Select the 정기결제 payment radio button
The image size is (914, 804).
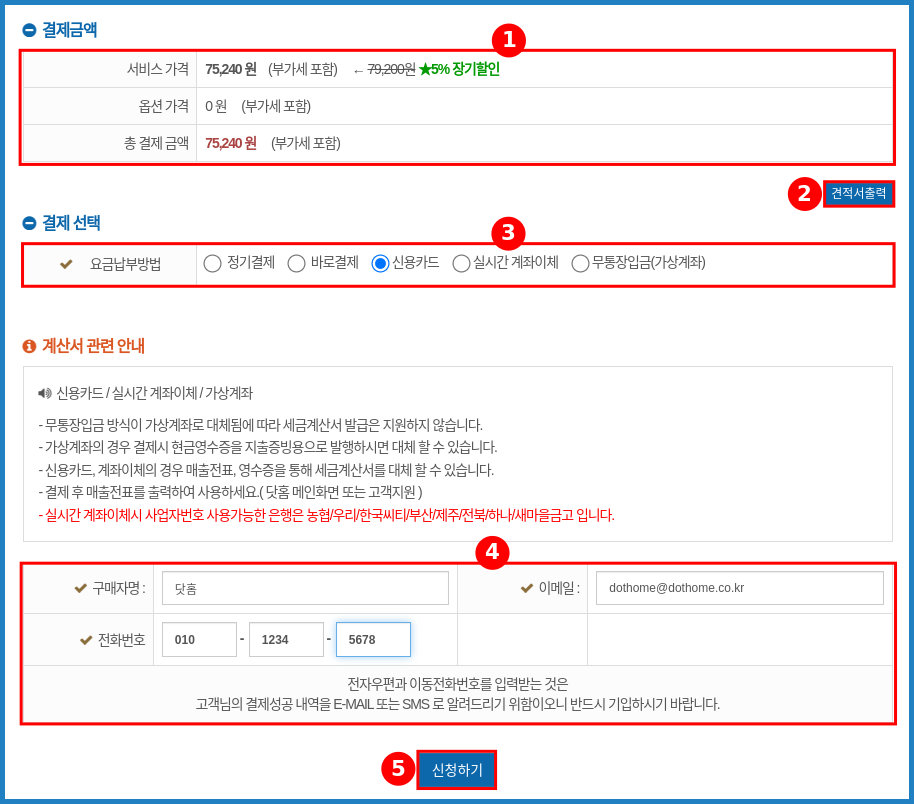(211, 263)
